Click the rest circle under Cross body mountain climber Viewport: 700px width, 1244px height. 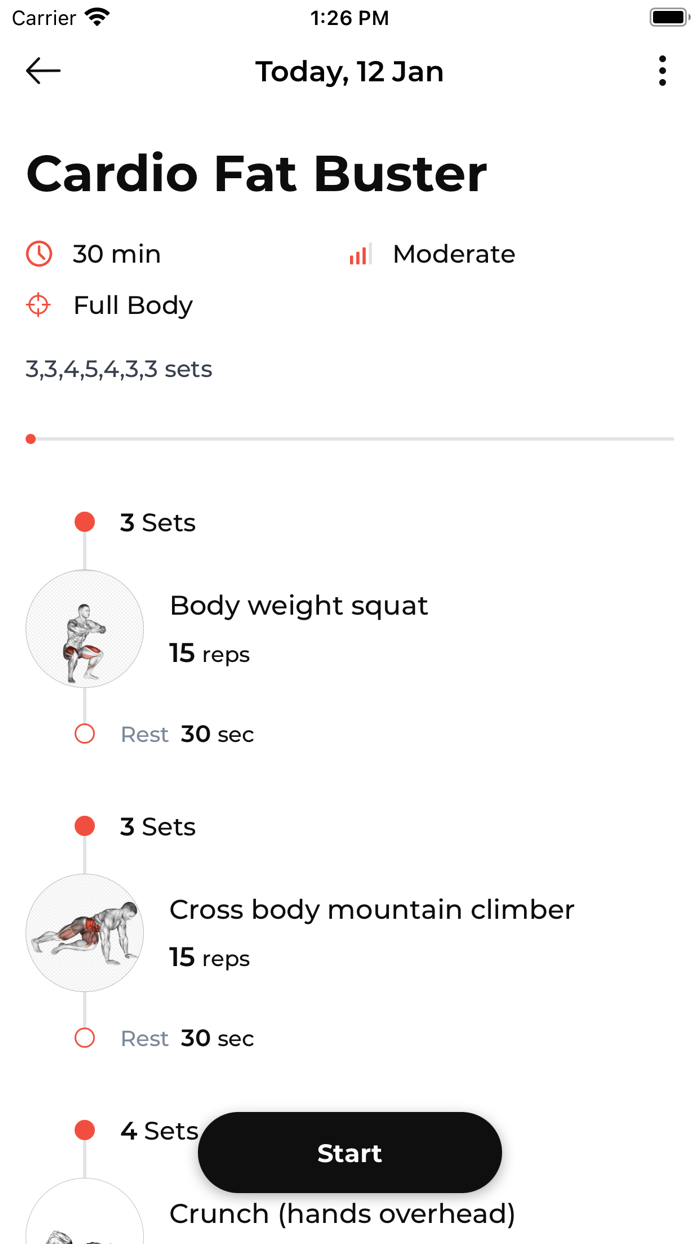(84, 1038)
